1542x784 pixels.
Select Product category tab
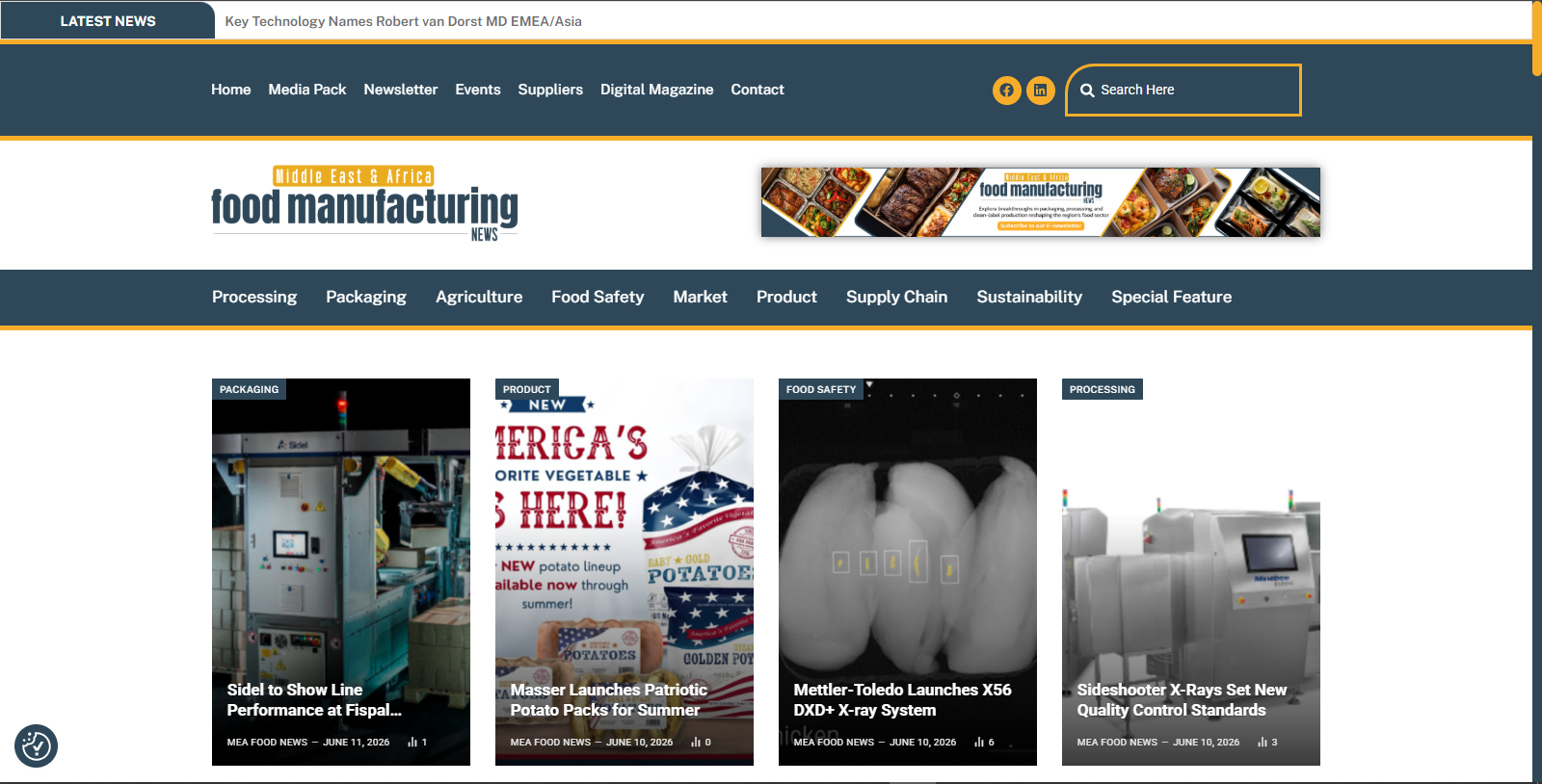tap(786, 298)
